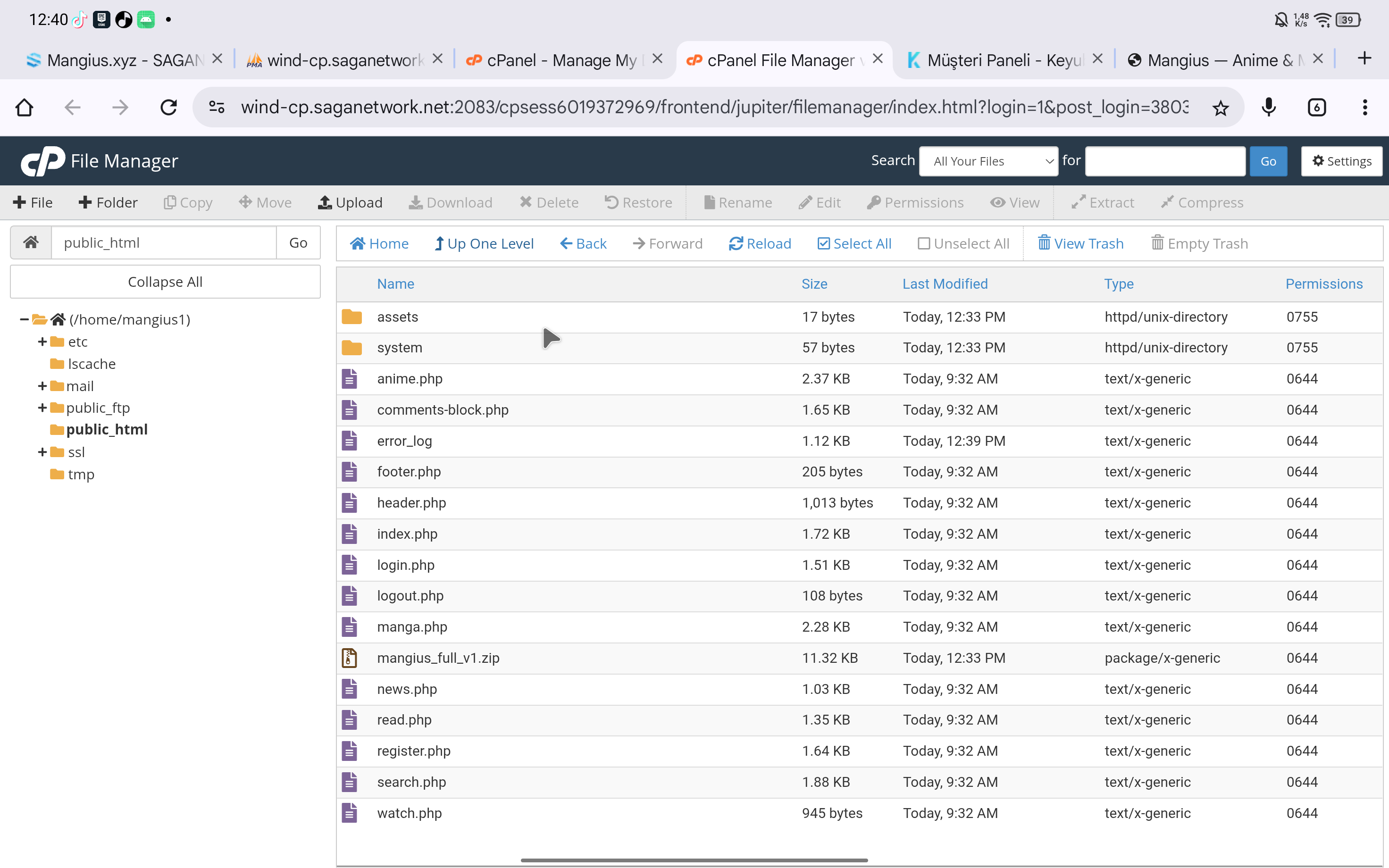This screenshot has width=1389, height=868.
Task: Open the All Your Files search dropdown
Action: click(x=988, y=161)
